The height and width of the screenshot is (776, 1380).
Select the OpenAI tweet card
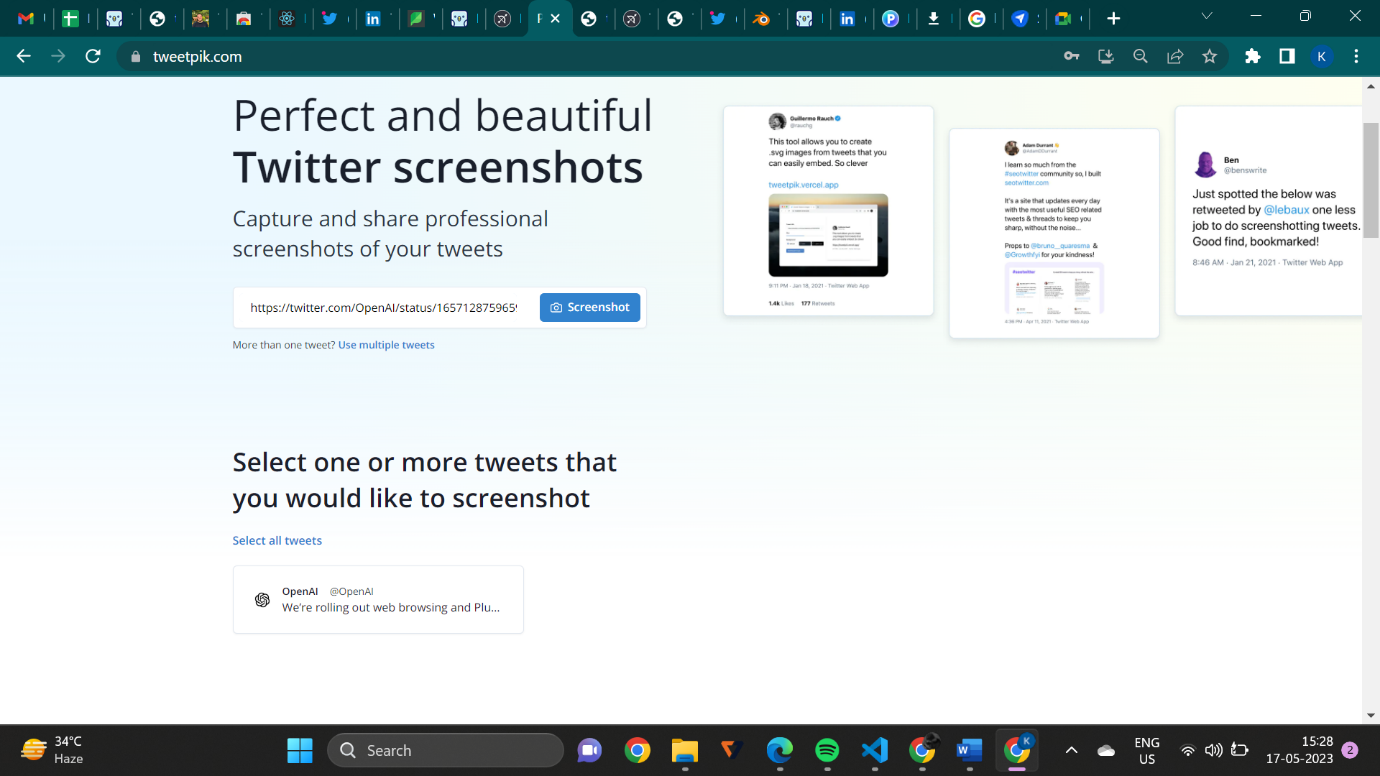click(x=378, y=600)
